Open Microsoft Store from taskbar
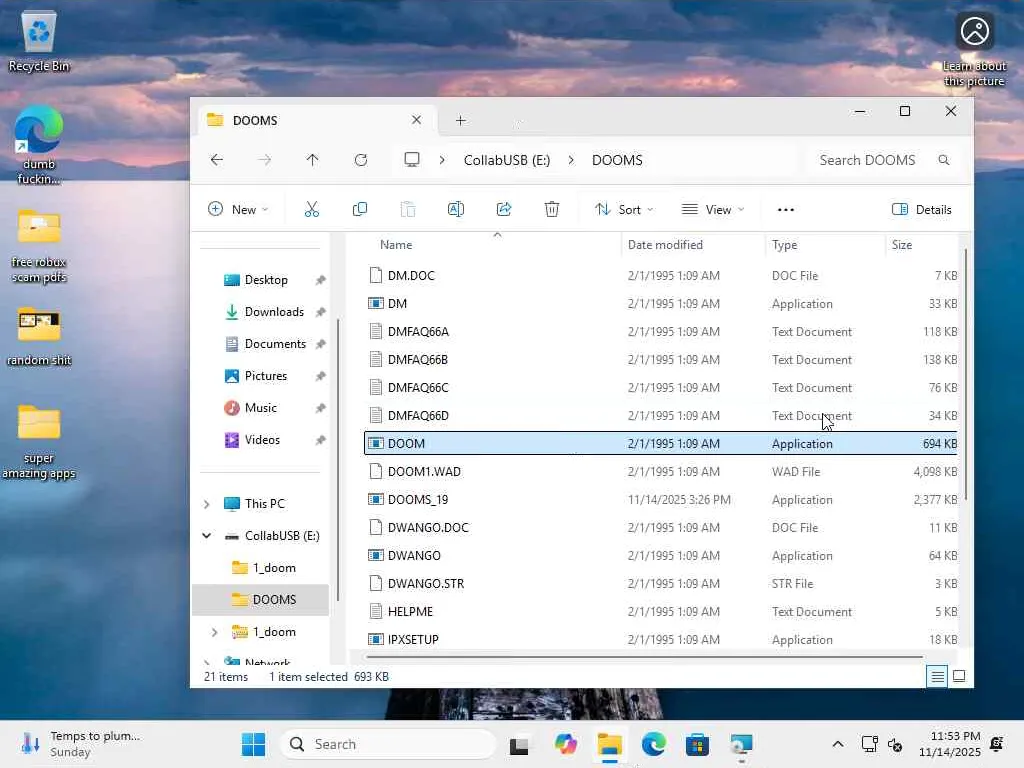Viewport: 1024px width, 768px height. coord(697,744)
